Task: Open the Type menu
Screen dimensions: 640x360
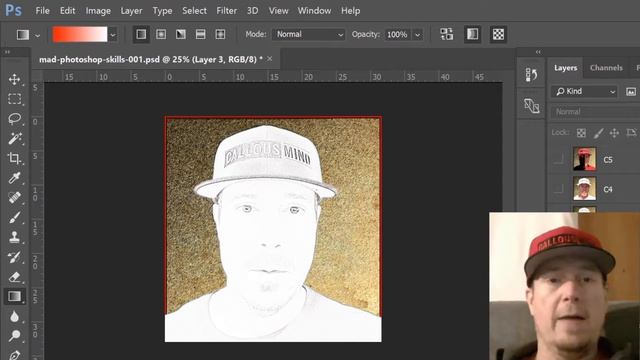Action: (x=162, y=11)
